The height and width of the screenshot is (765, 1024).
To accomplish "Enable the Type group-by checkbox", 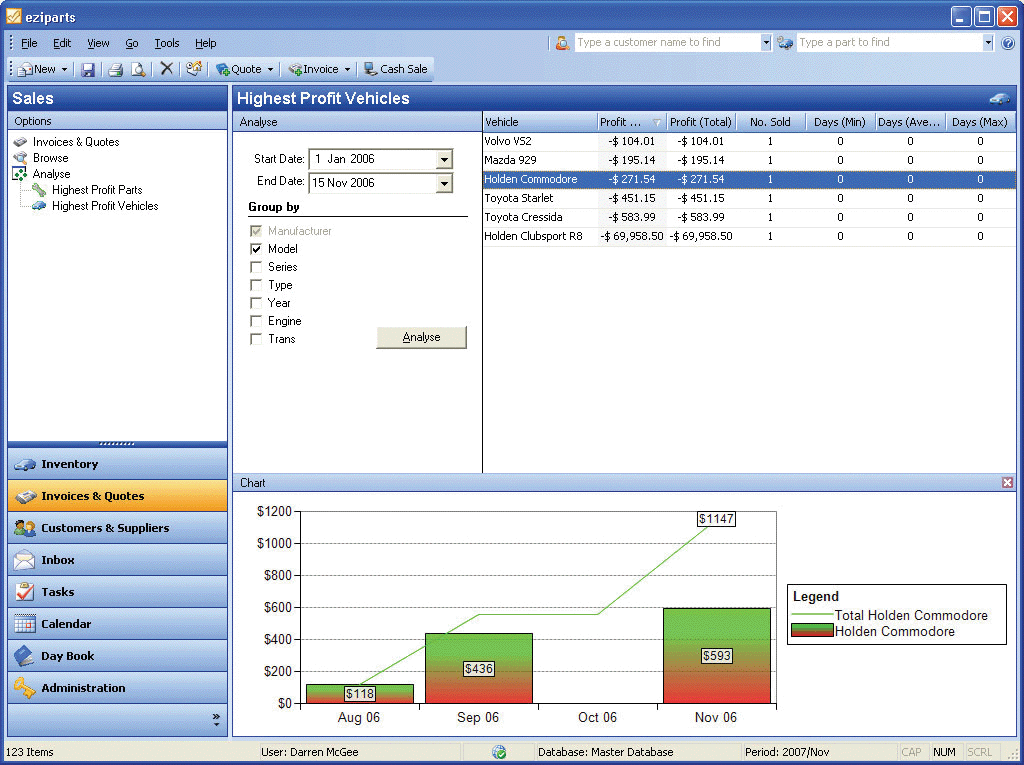I will pos(256,285).
